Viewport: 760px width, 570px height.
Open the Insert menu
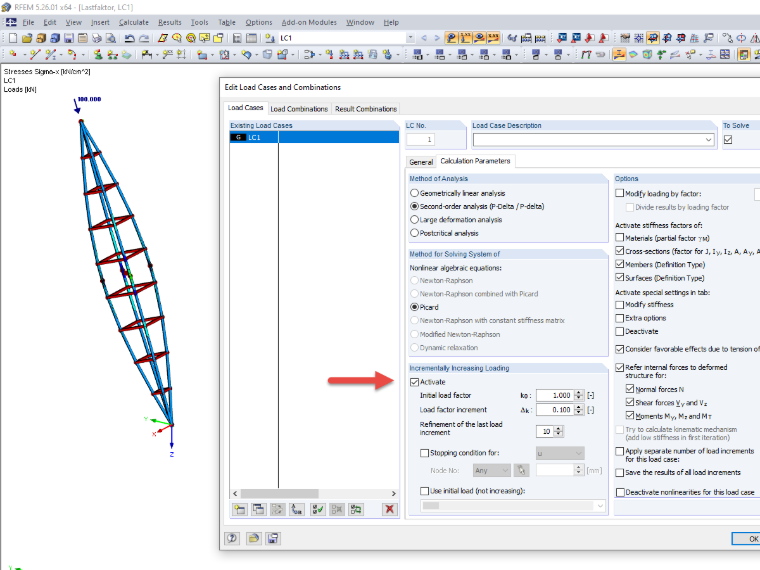(x=100, y=22)
